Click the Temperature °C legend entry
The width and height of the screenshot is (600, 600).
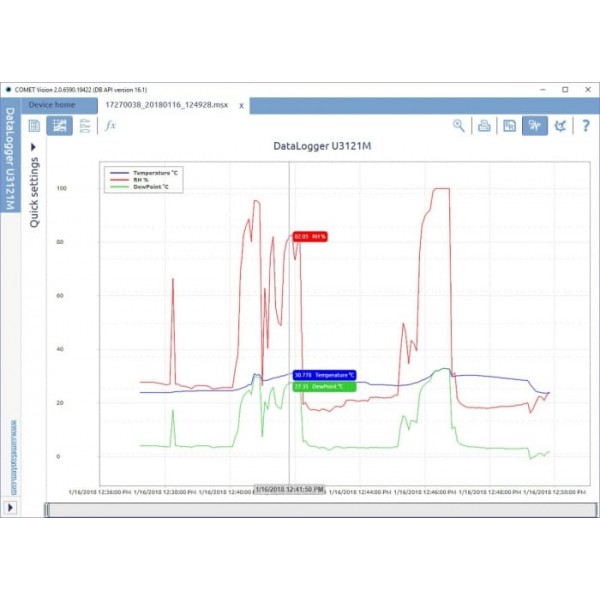pos(146,171)
